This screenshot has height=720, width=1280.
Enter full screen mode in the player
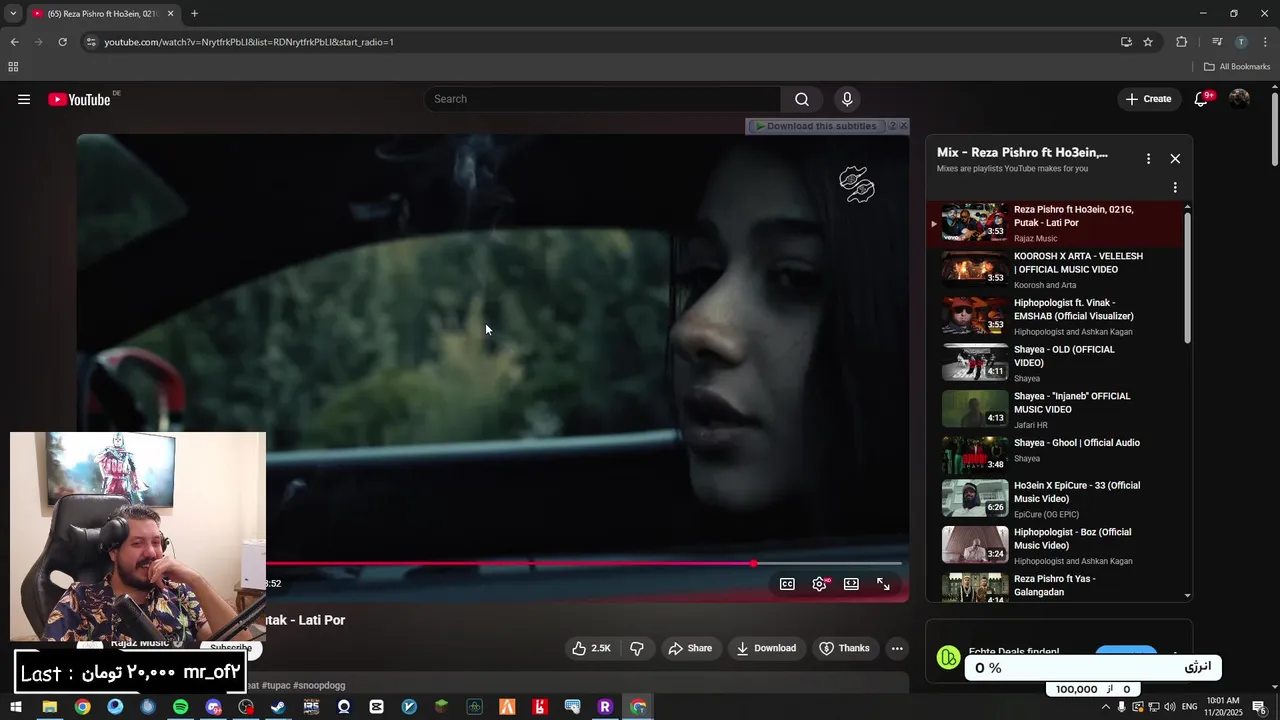click(883, 584)
